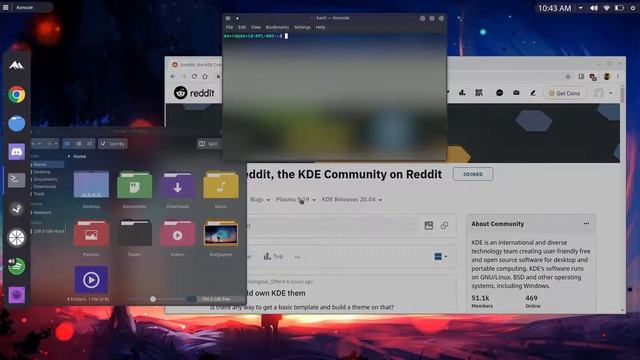Expand KDE Releases 20.04 dropdown
This screenshot has height=360, width=640.
pos(352,200)
